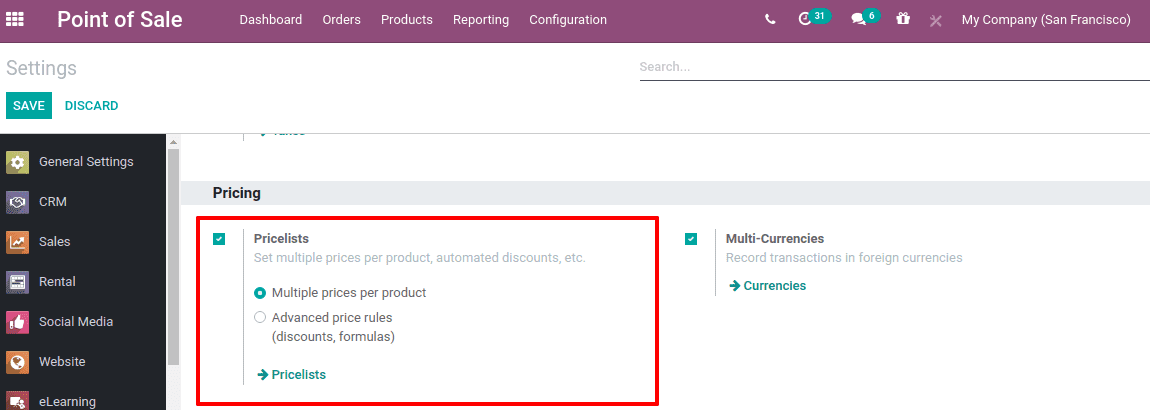Open the messages chat icon

(858, 19)
